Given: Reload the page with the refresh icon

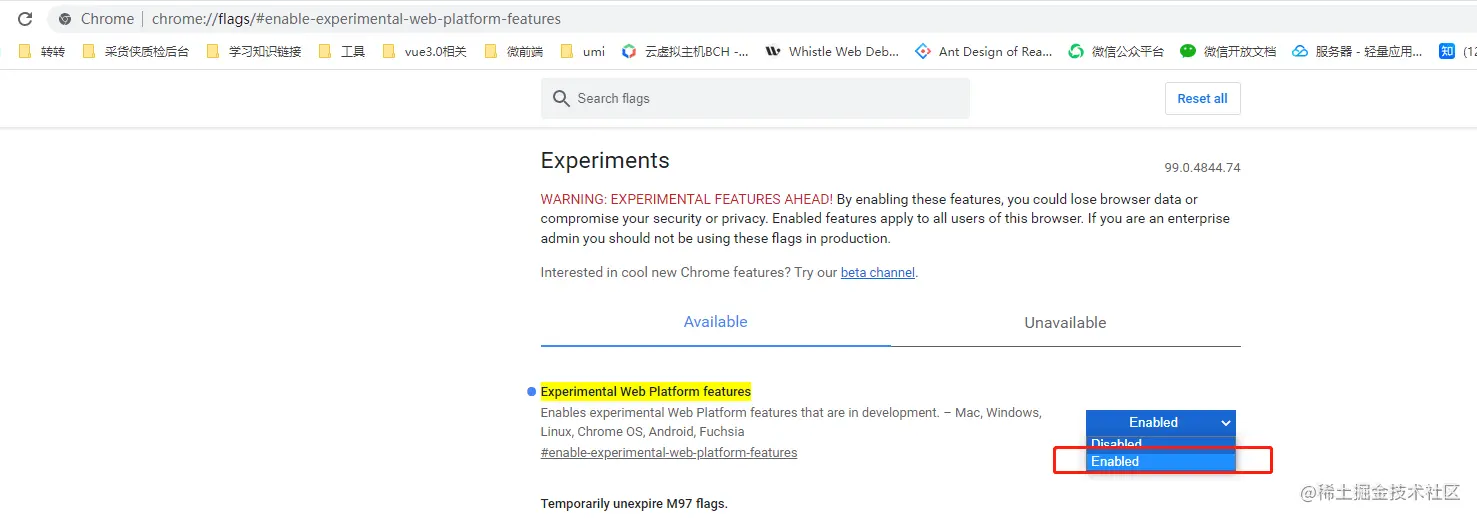Looking at the screenshot, I should 25,19.
